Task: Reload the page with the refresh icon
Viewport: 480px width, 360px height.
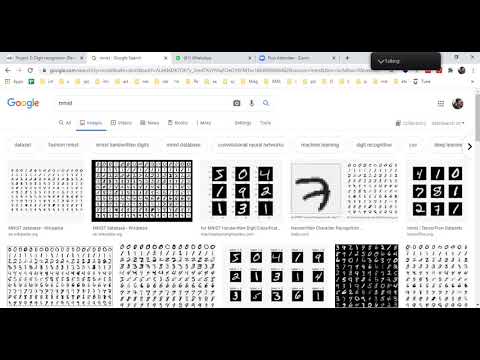Action: pos(30,70)
